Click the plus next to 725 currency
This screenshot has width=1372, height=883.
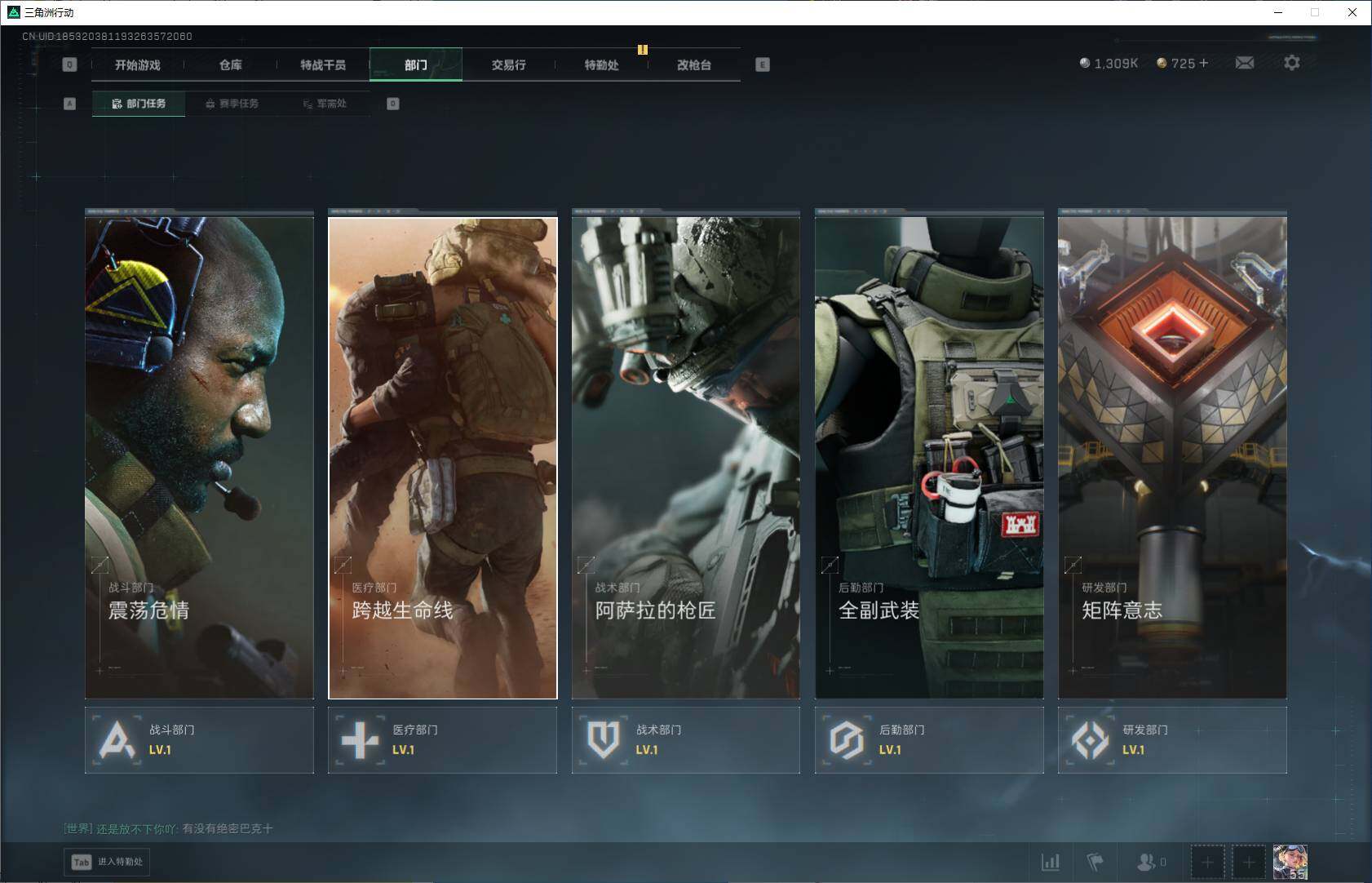1204,63
